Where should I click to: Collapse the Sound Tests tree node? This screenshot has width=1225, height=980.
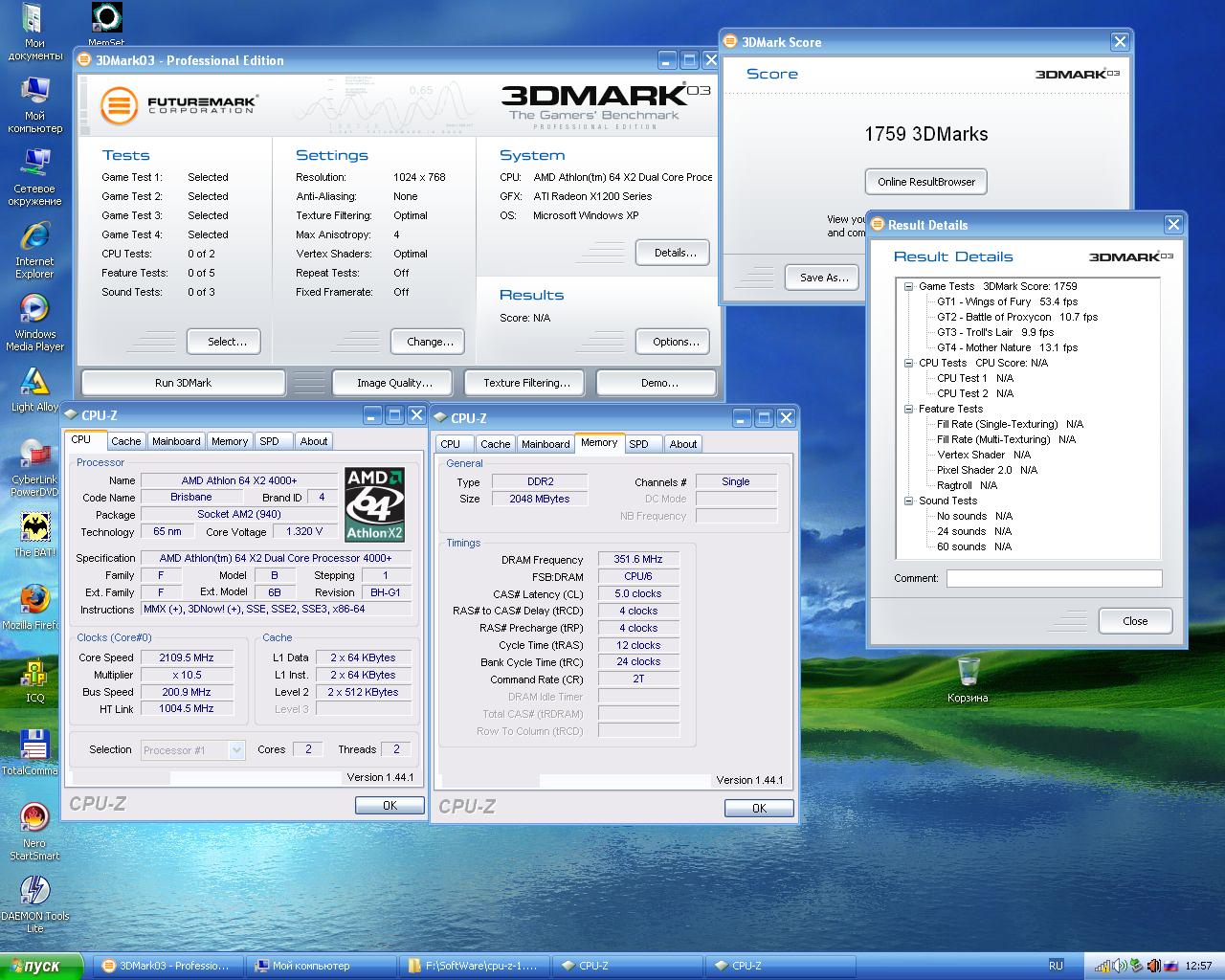tap(908, 501)
